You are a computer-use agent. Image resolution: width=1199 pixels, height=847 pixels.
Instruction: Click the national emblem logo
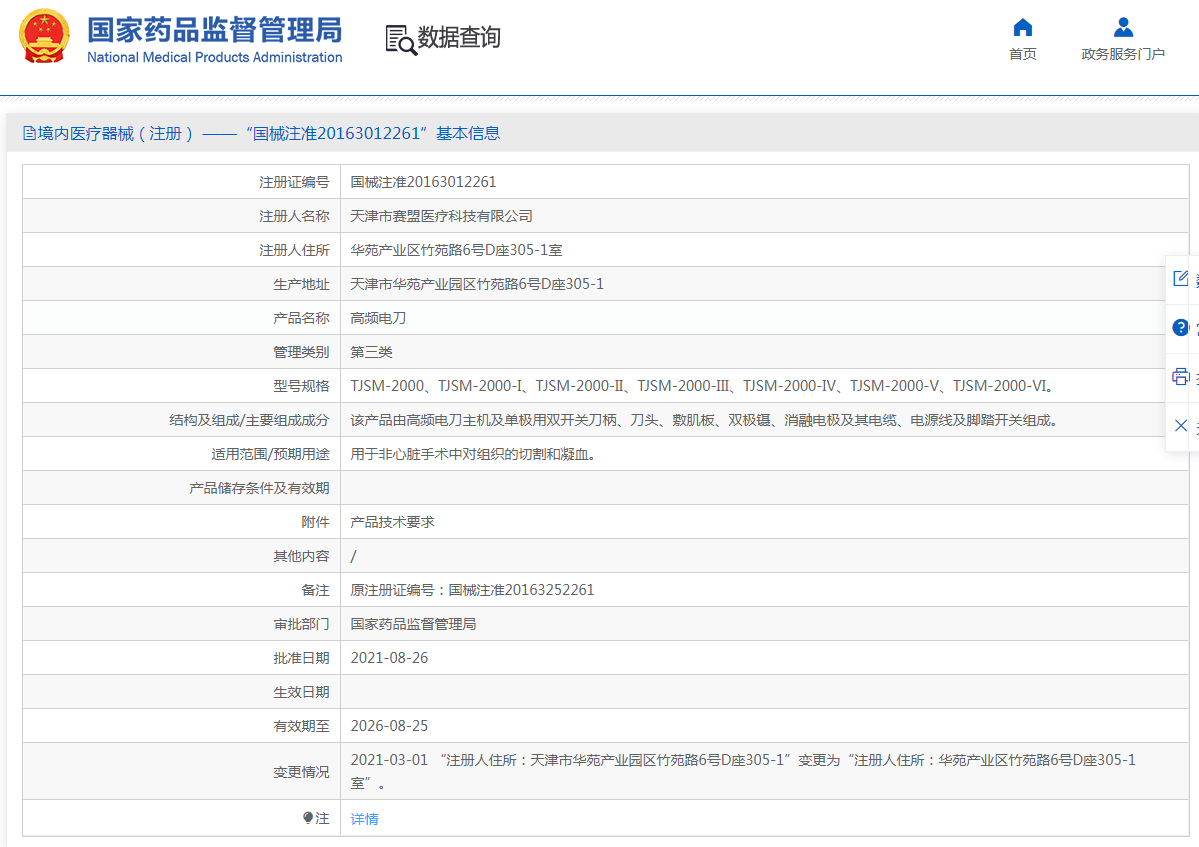45,37
